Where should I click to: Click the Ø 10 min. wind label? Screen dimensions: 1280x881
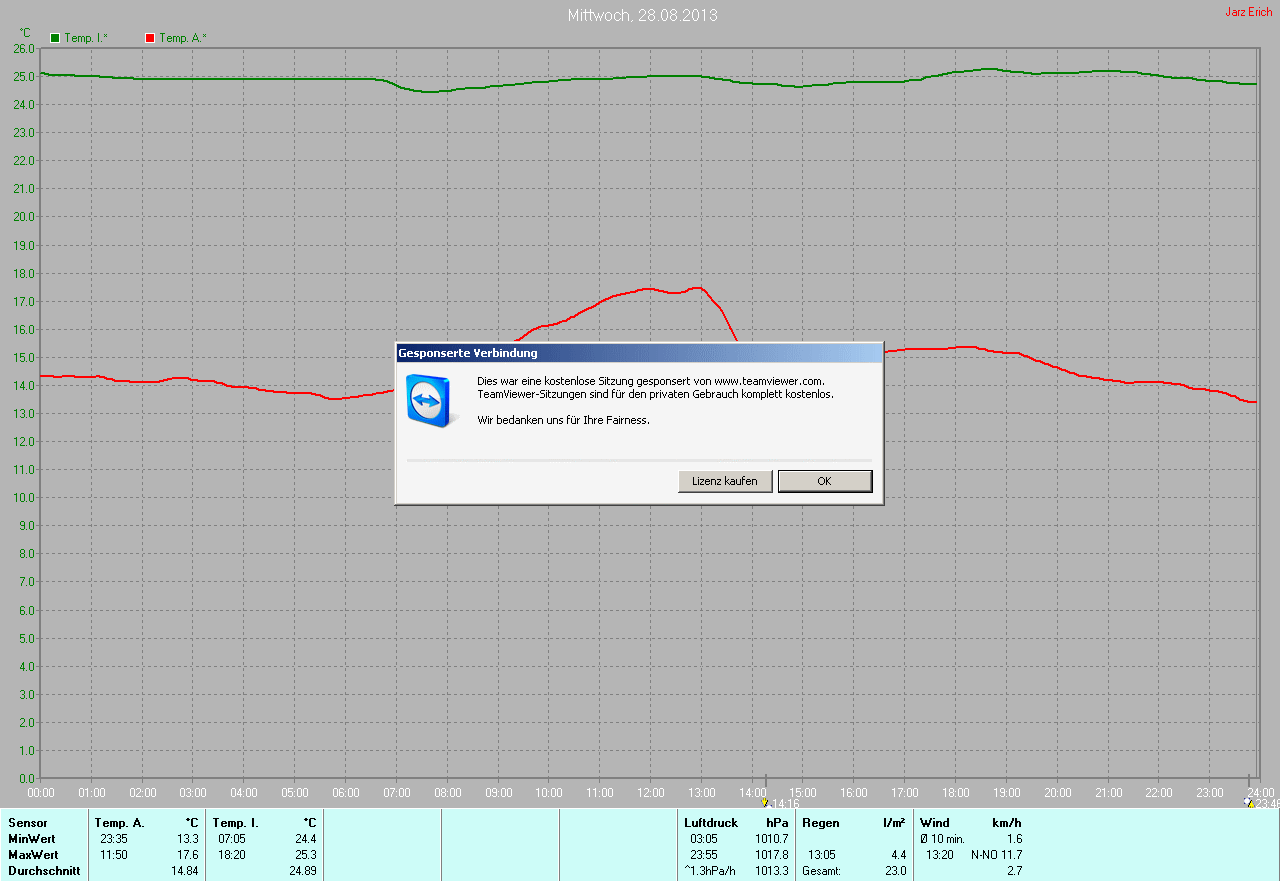click(942, 839)
